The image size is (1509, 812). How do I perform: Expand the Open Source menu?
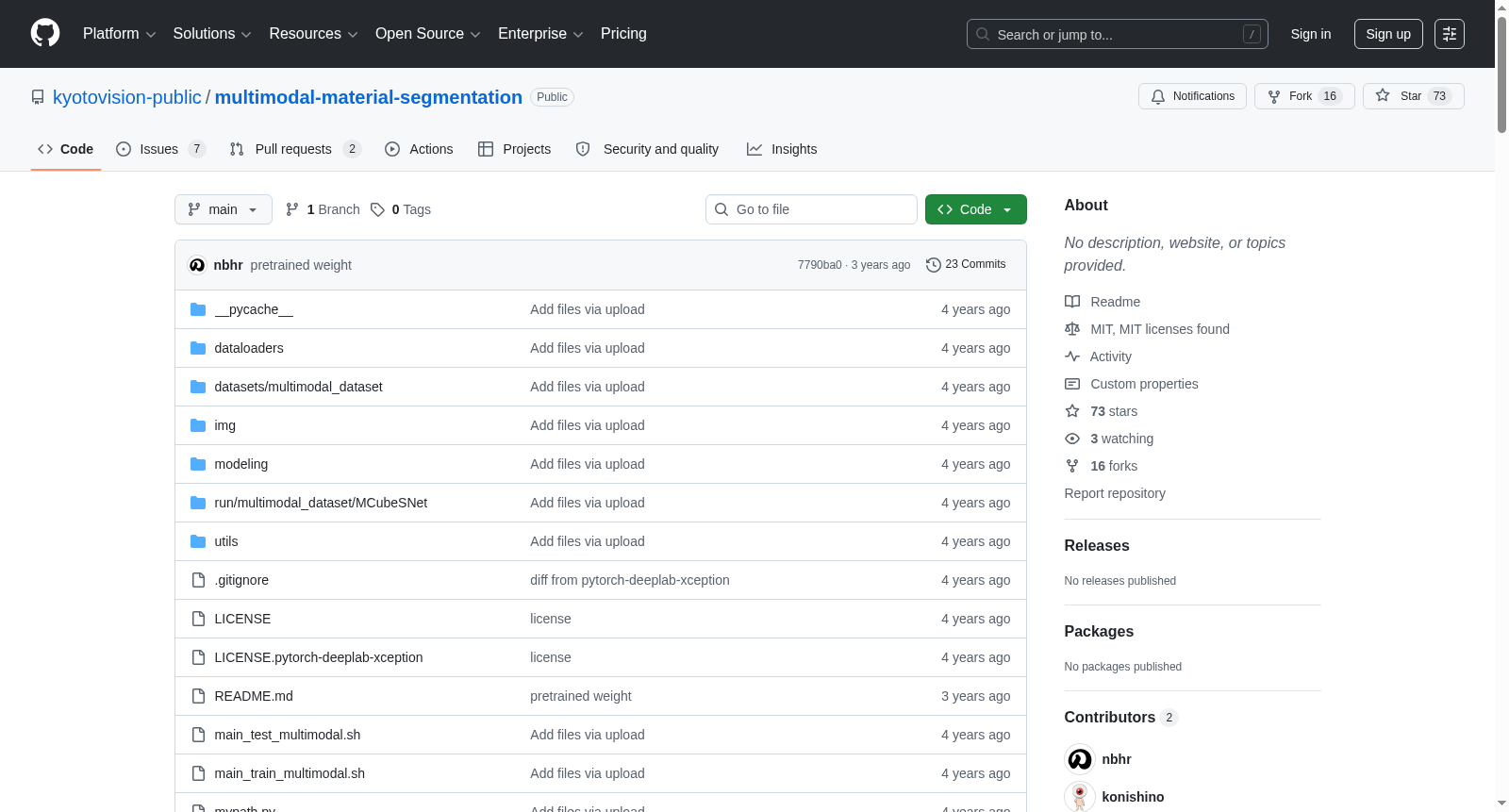[x=428, y=34]
